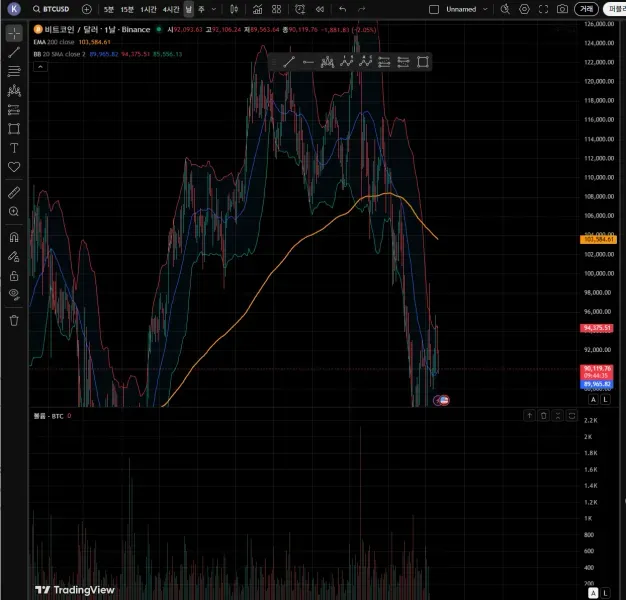Switch to the 5분 timeframe
The height and width of the screenshot is (600, 626).
pyautogui.click(x=109, y=9)
